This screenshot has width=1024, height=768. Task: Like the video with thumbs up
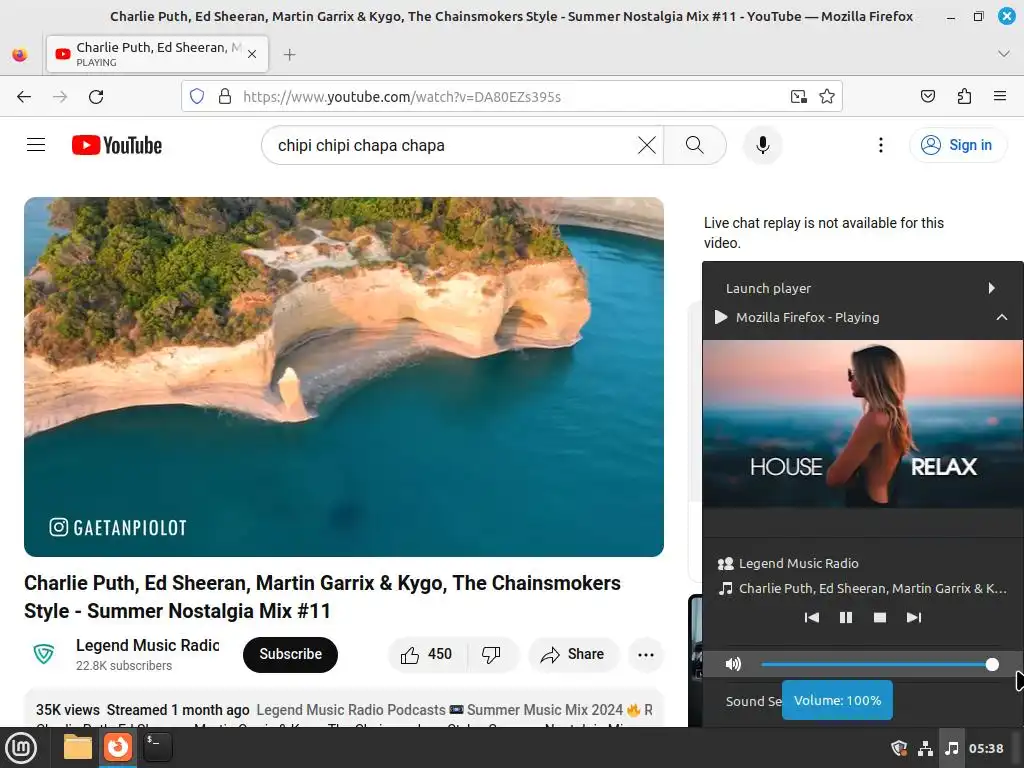coord(427,654)
